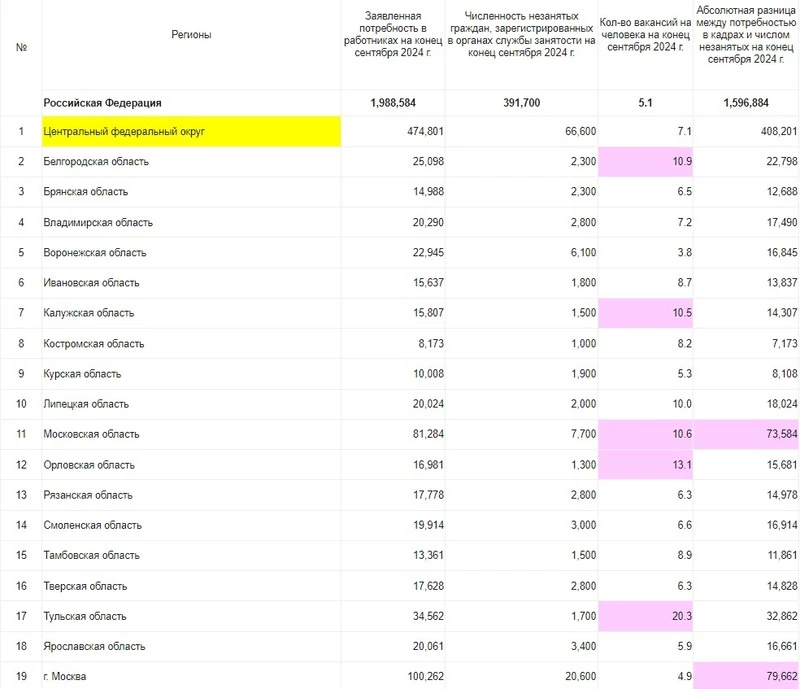Click the cell with value 100,262
This screenshot has height=689, width=800.
[x=394, y=677]
